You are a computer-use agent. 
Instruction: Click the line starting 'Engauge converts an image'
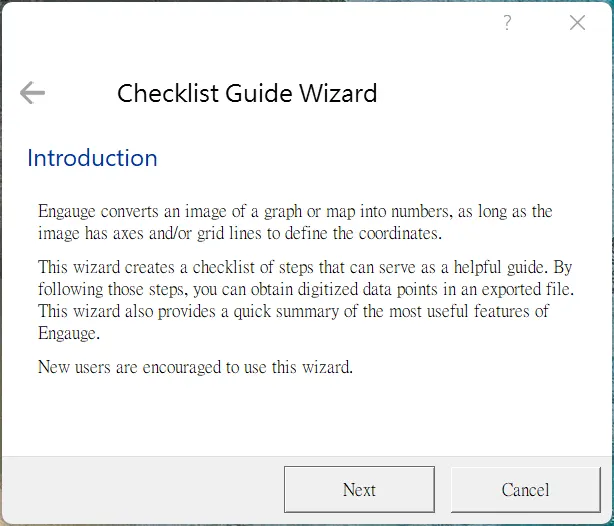tap(294, 212)
